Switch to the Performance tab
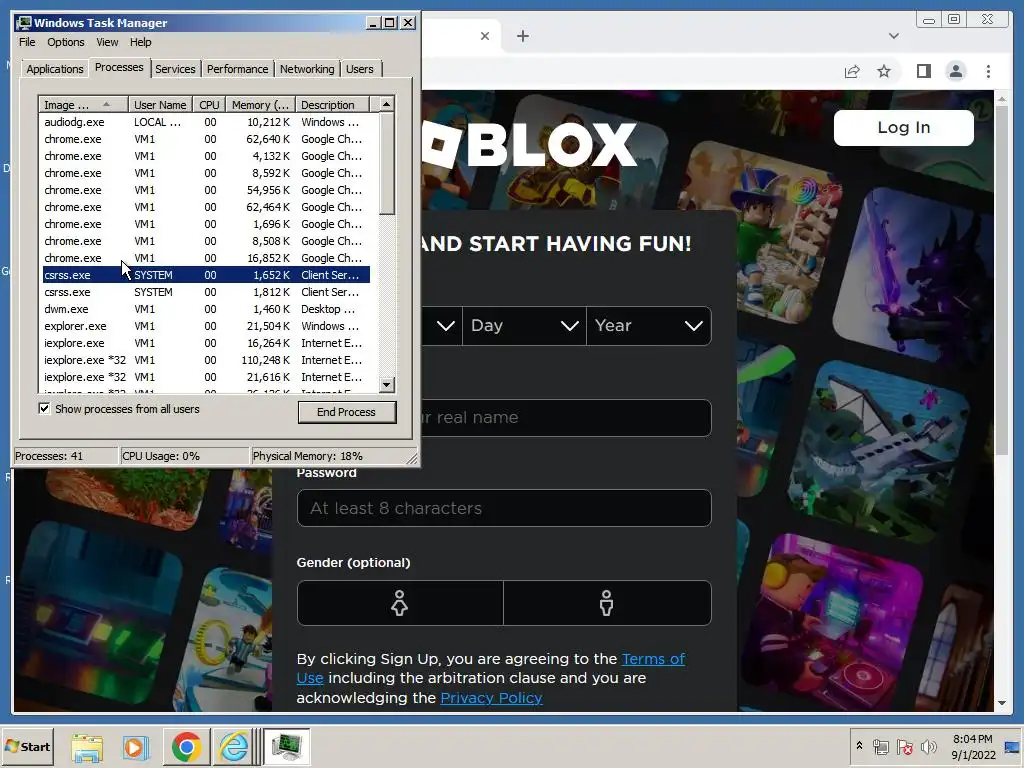The width and height of the screenshot is (1024, 768). 237,69
